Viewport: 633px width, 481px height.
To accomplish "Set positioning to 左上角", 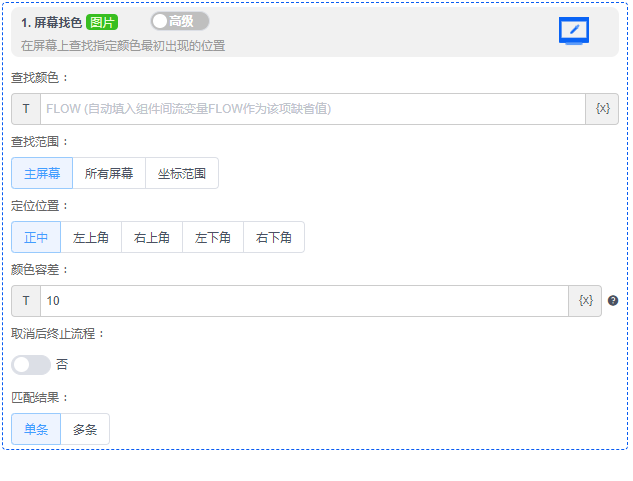I will (x=91, y=237).
